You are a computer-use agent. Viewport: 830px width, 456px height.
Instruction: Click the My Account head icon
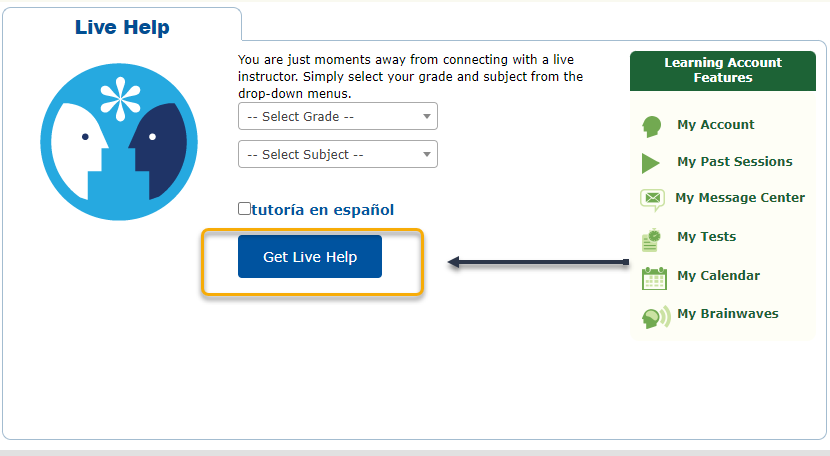pos(652,127)
